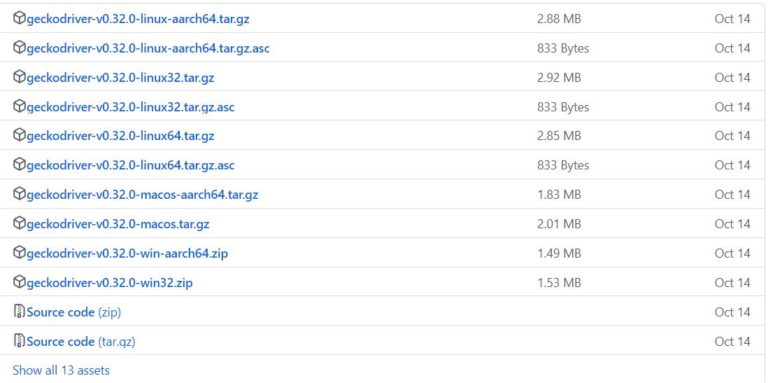Click package icon beside win32.zip asset
Screen dimensions: 768x383
click(19, 282)
